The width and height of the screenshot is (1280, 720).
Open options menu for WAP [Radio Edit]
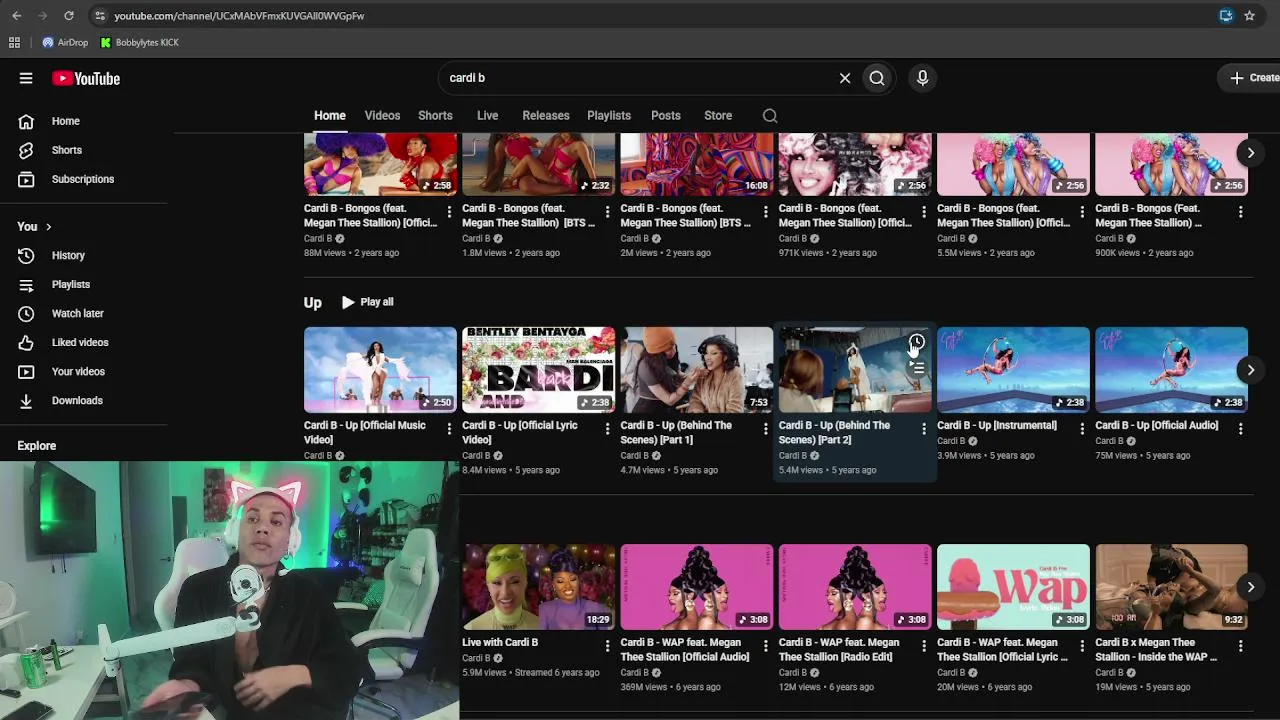923,646
